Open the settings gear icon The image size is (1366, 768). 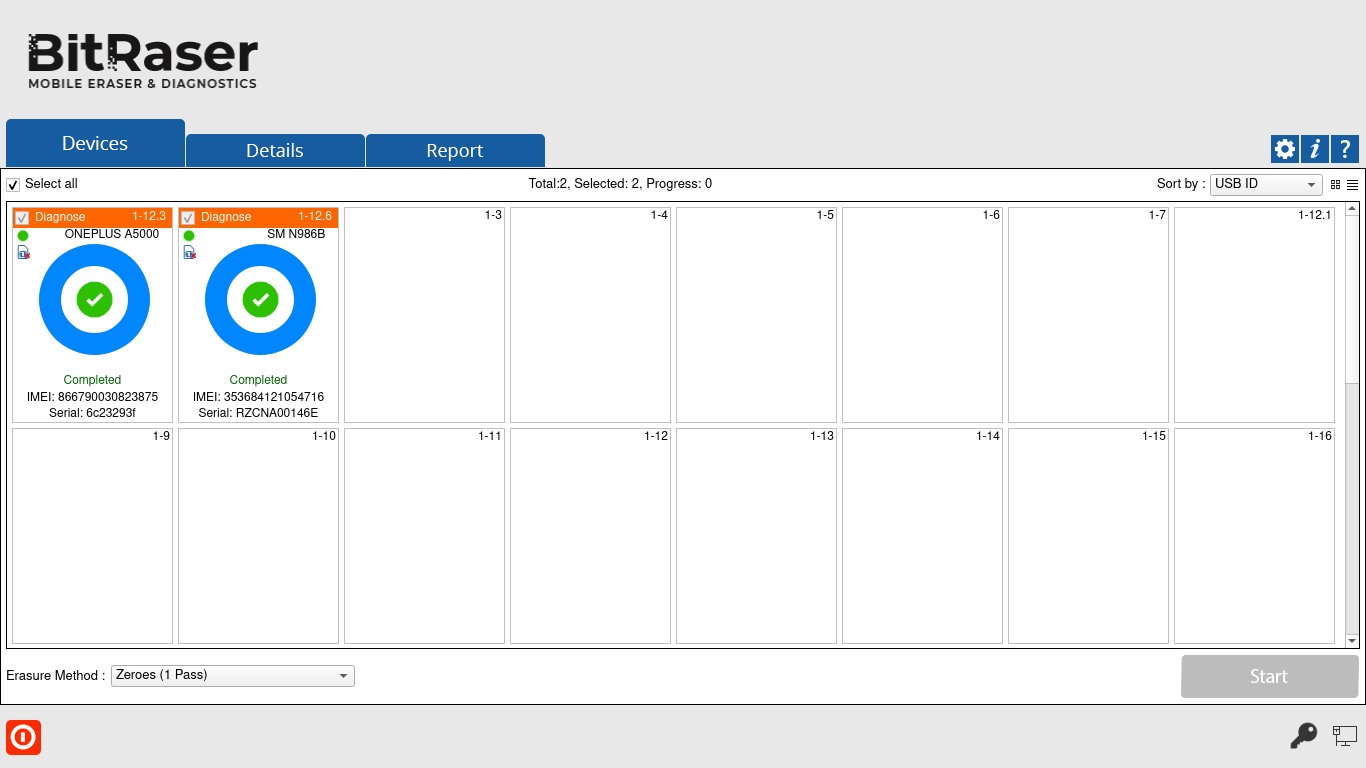click(1285, 149)
